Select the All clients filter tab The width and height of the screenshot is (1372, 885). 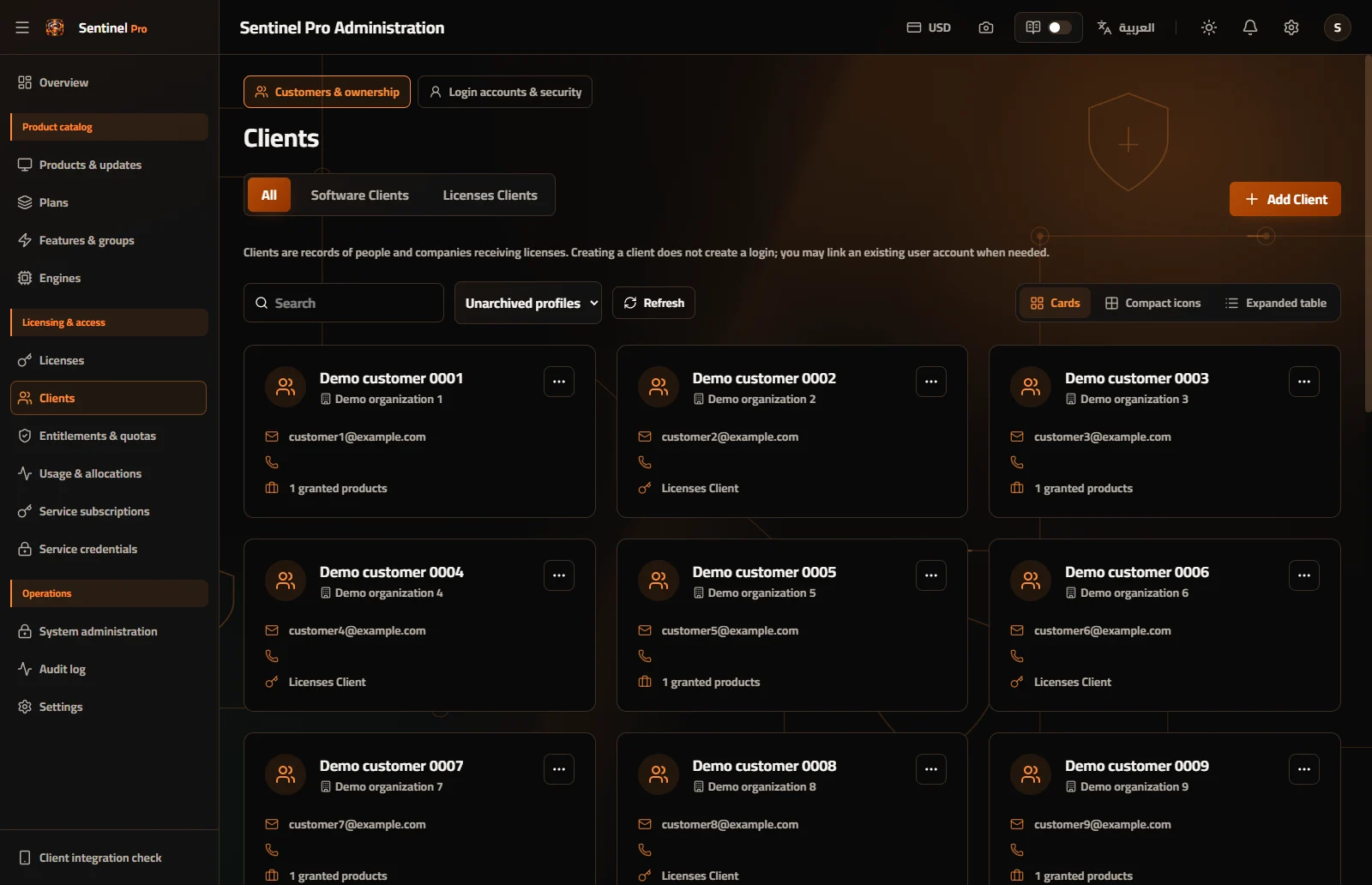(x=269, y=196)
